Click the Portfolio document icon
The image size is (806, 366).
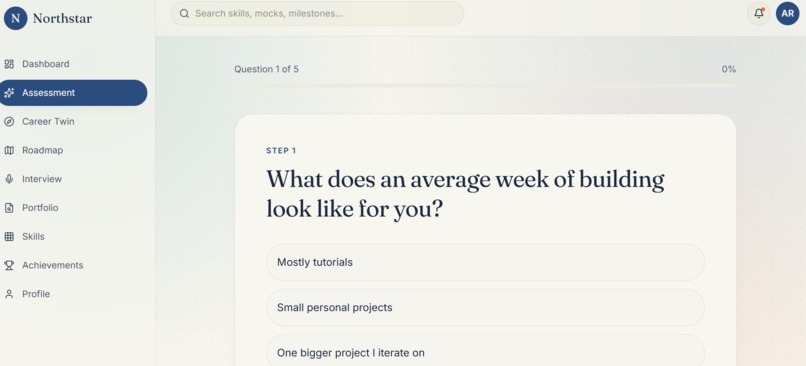click(x=9, y=208)
